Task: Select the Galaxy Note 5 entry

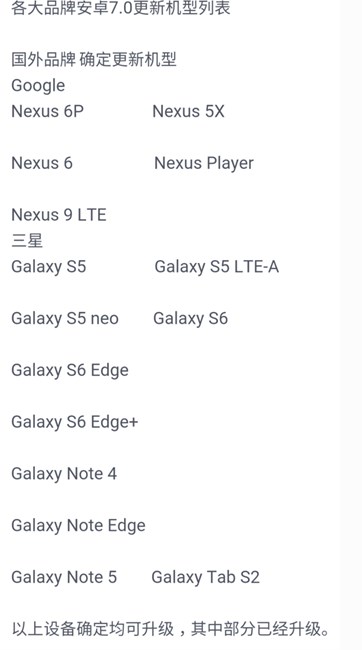Action: [x=64, y=577]
